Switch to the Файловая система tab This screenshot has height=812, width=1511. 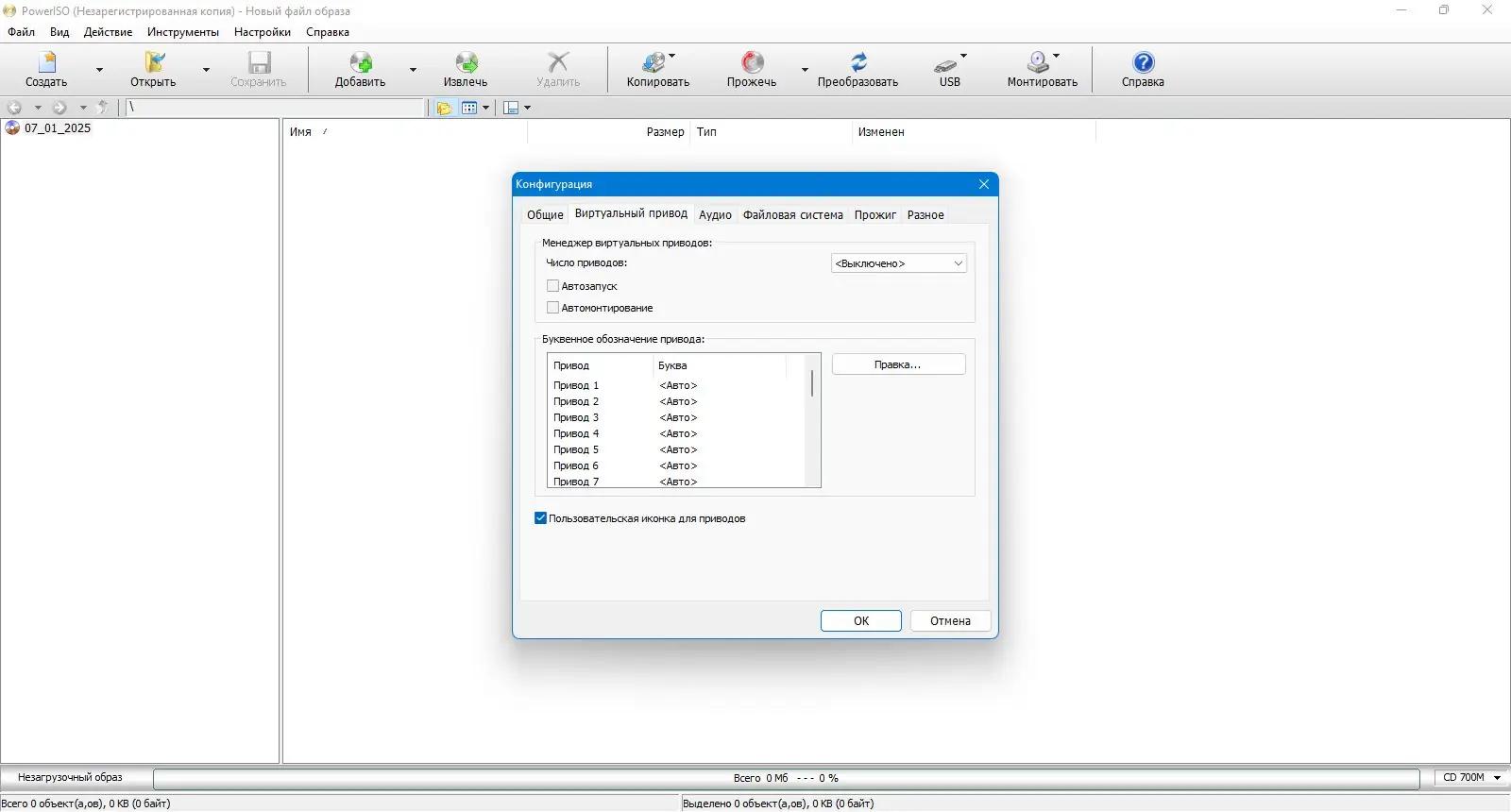[x=793, y=215]
